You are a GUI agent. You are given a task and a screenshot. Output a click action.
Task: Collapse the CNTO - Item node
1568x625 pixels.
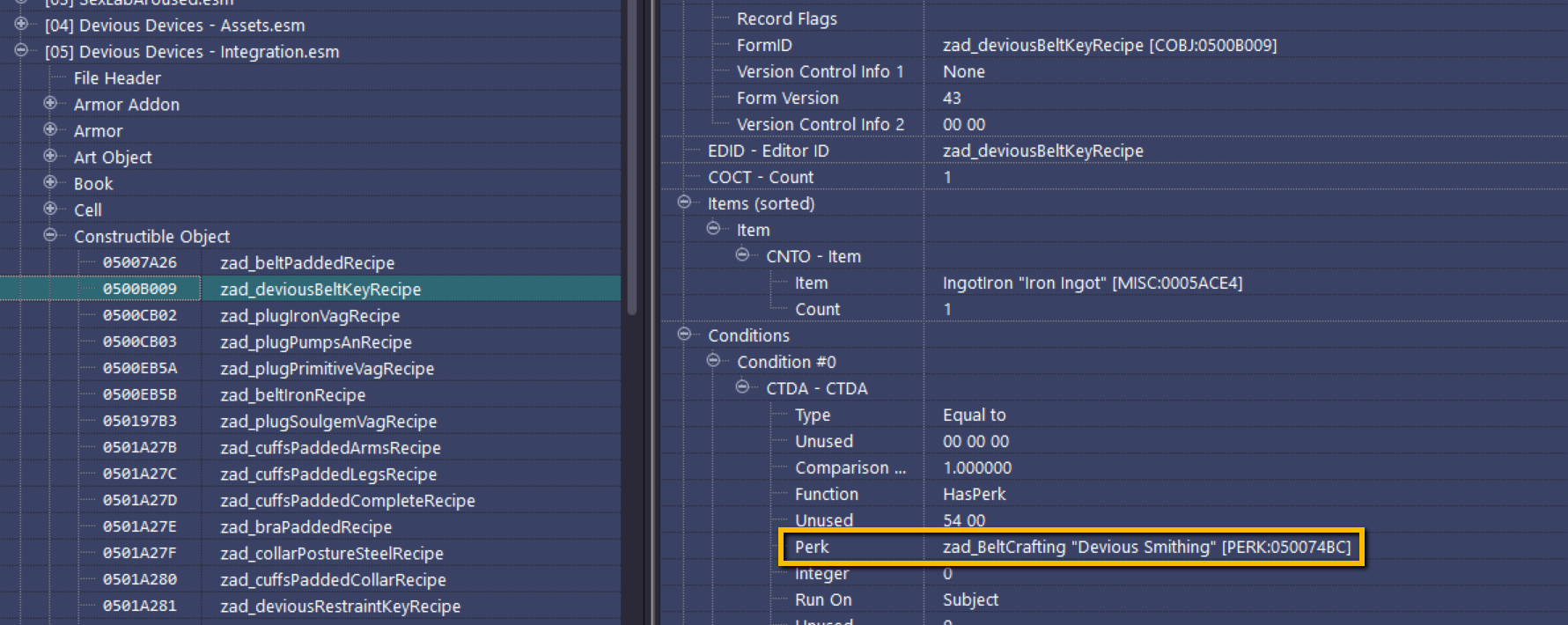(742, 255)
